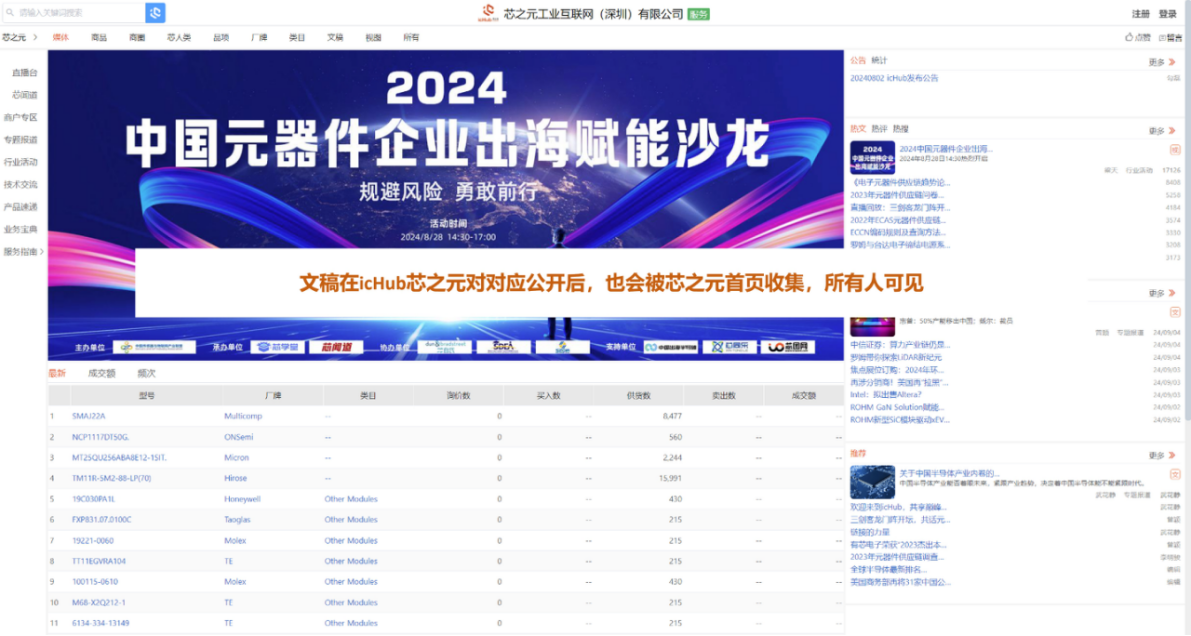The width and height of the screenshot is (1191, 636).
Task: Select the 统计 panel tab
Action: tap(879, 60)
